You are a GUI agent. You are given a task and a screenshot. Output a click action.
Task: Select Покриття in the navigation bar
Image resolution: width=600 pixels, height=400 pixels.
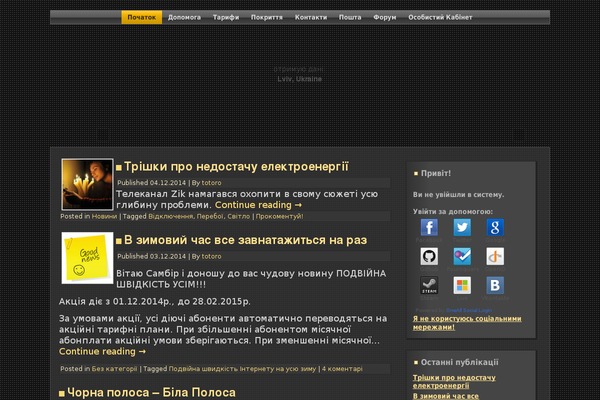click(x=267, y=17)
